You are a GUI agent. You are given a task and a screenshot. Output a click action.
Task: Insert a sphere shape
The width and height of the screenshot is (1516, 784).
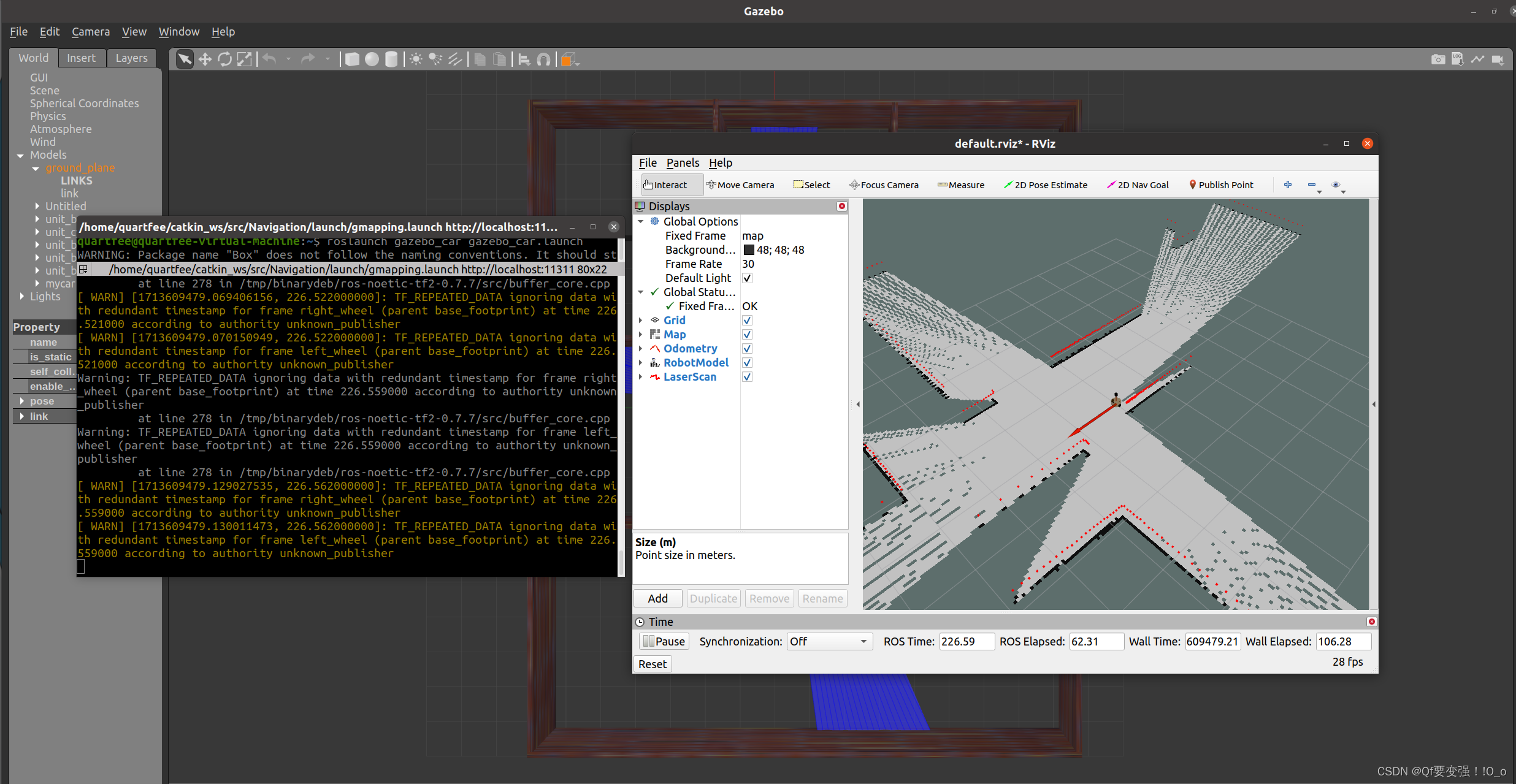click(x=372, y=59)
